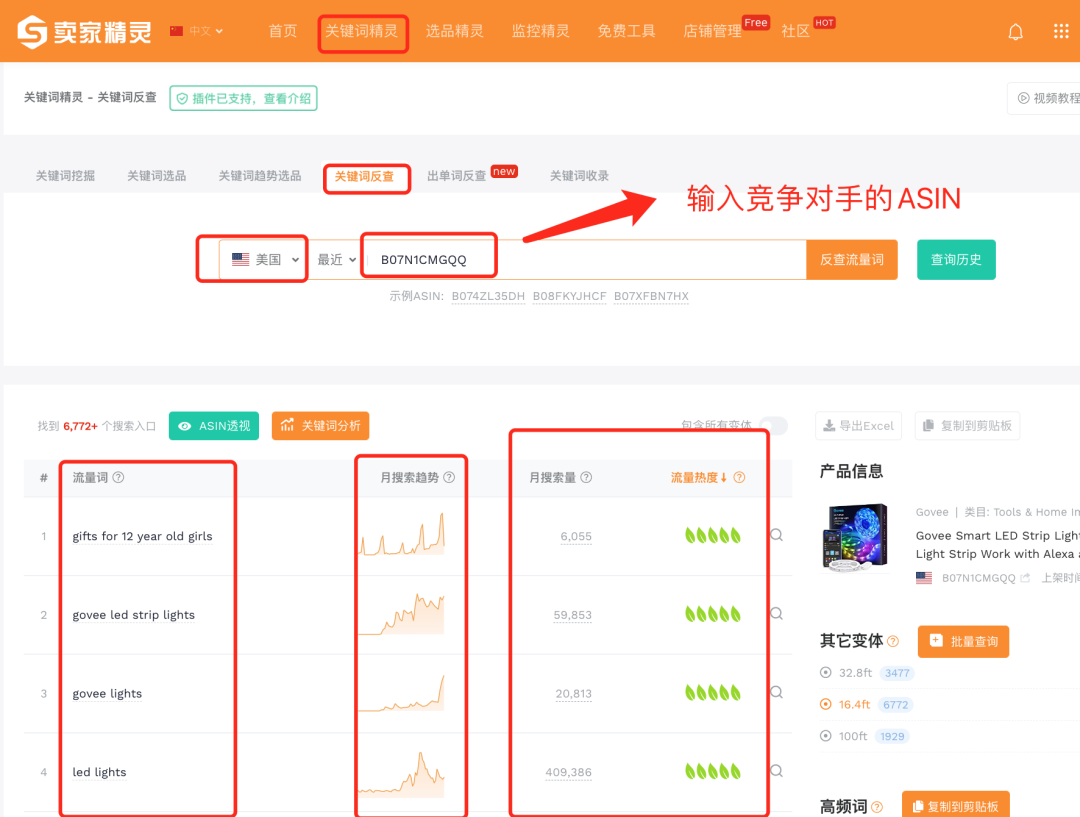
Task: Open the 选品精灵 menu item
Action: (455, 31)
